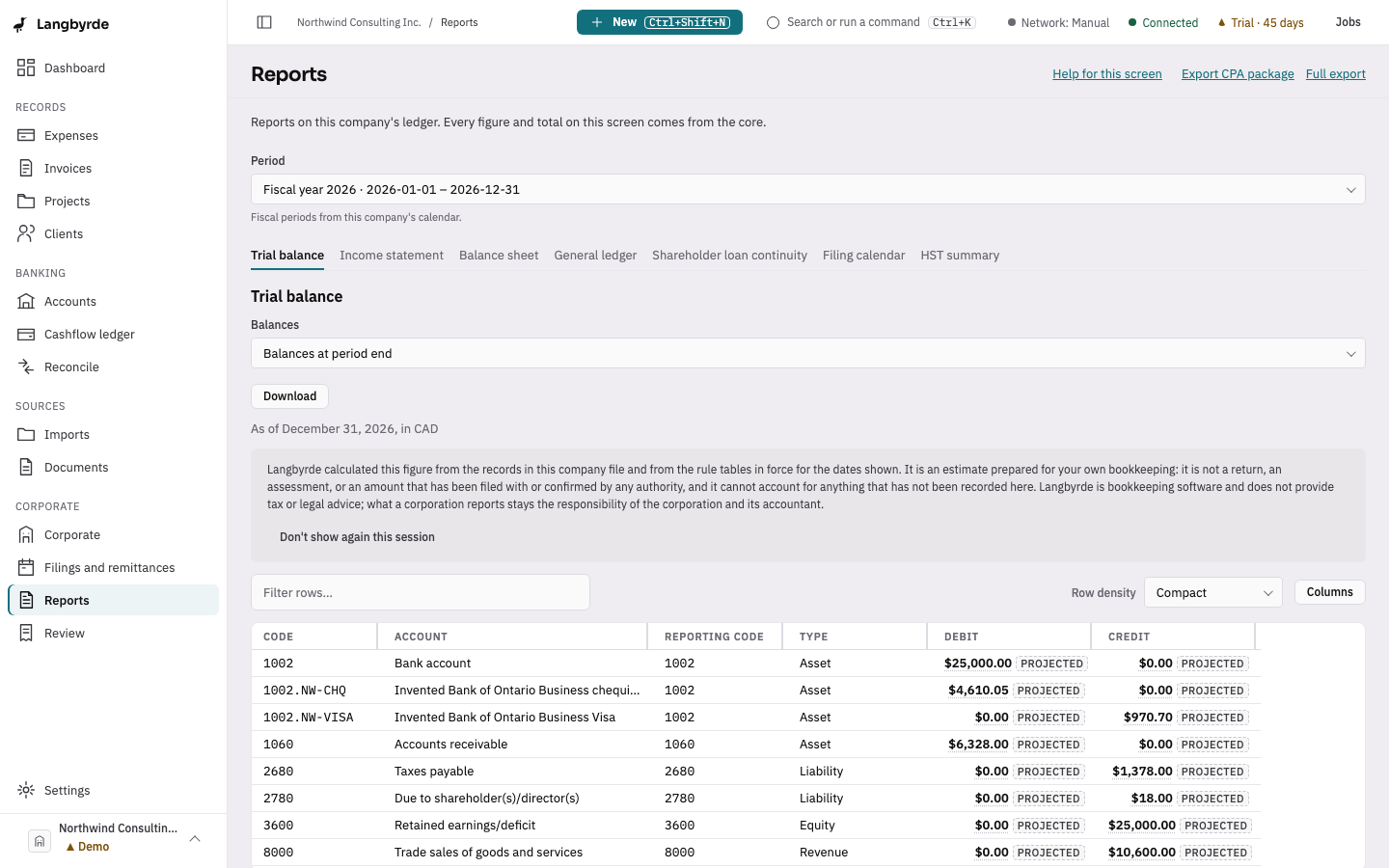
Task: Click the Expenses card icon
Action: coord(26,135)
